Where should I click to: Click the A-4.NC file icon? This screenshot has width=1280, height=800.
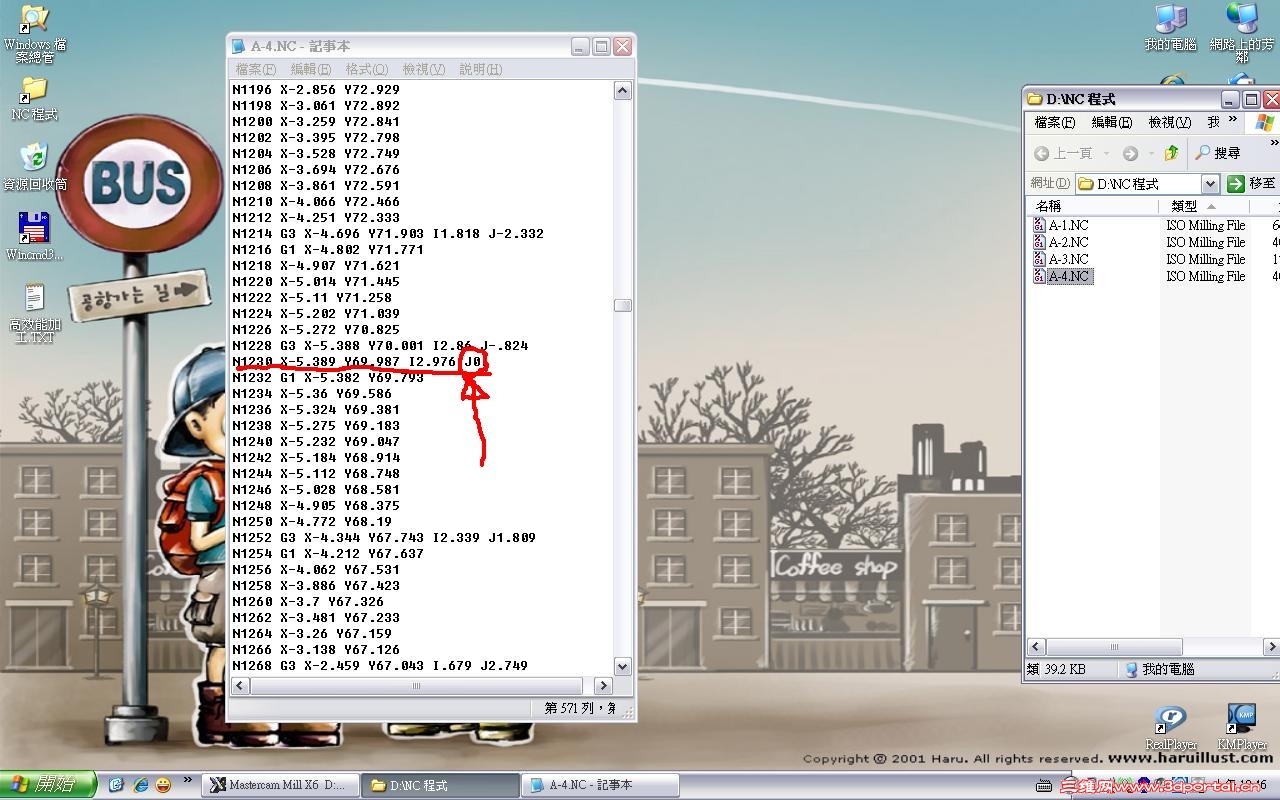point(1040,276)
